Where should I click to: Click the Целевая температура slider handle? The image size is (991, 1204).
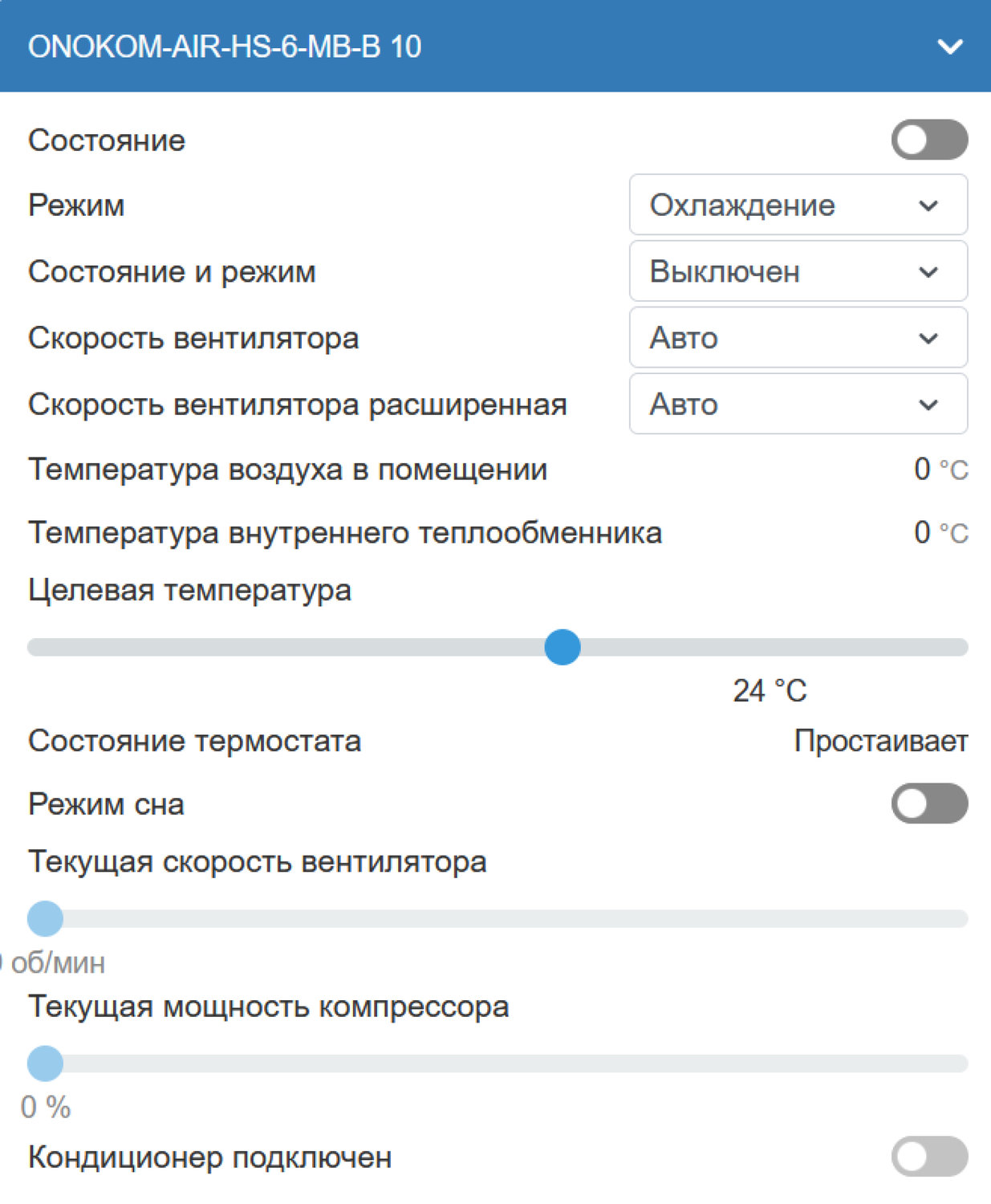tap(563, 647)
